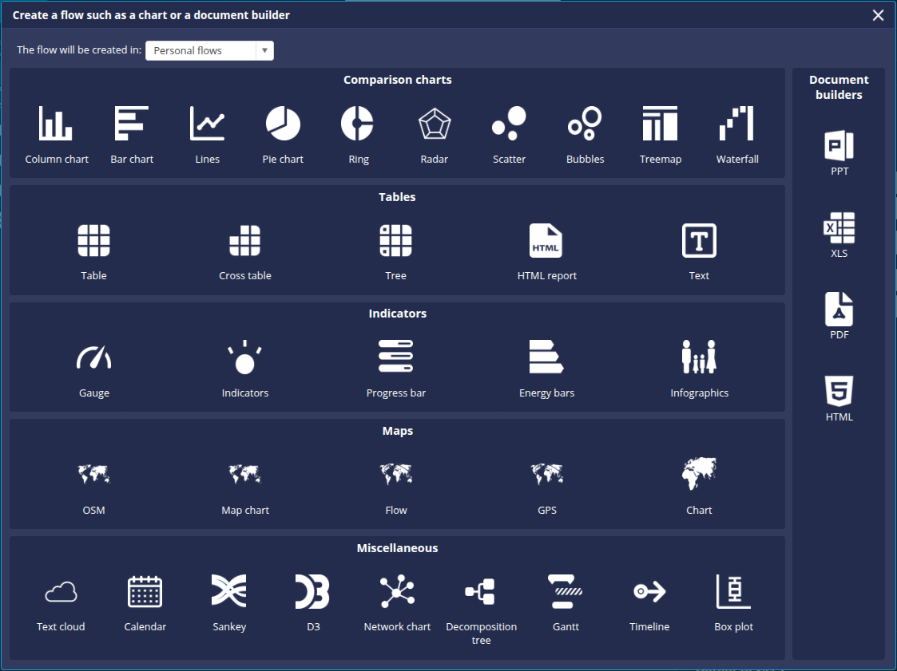Create a Waterfall chart flow
This screenshot has height=671, width=897.
click(737, 124)
